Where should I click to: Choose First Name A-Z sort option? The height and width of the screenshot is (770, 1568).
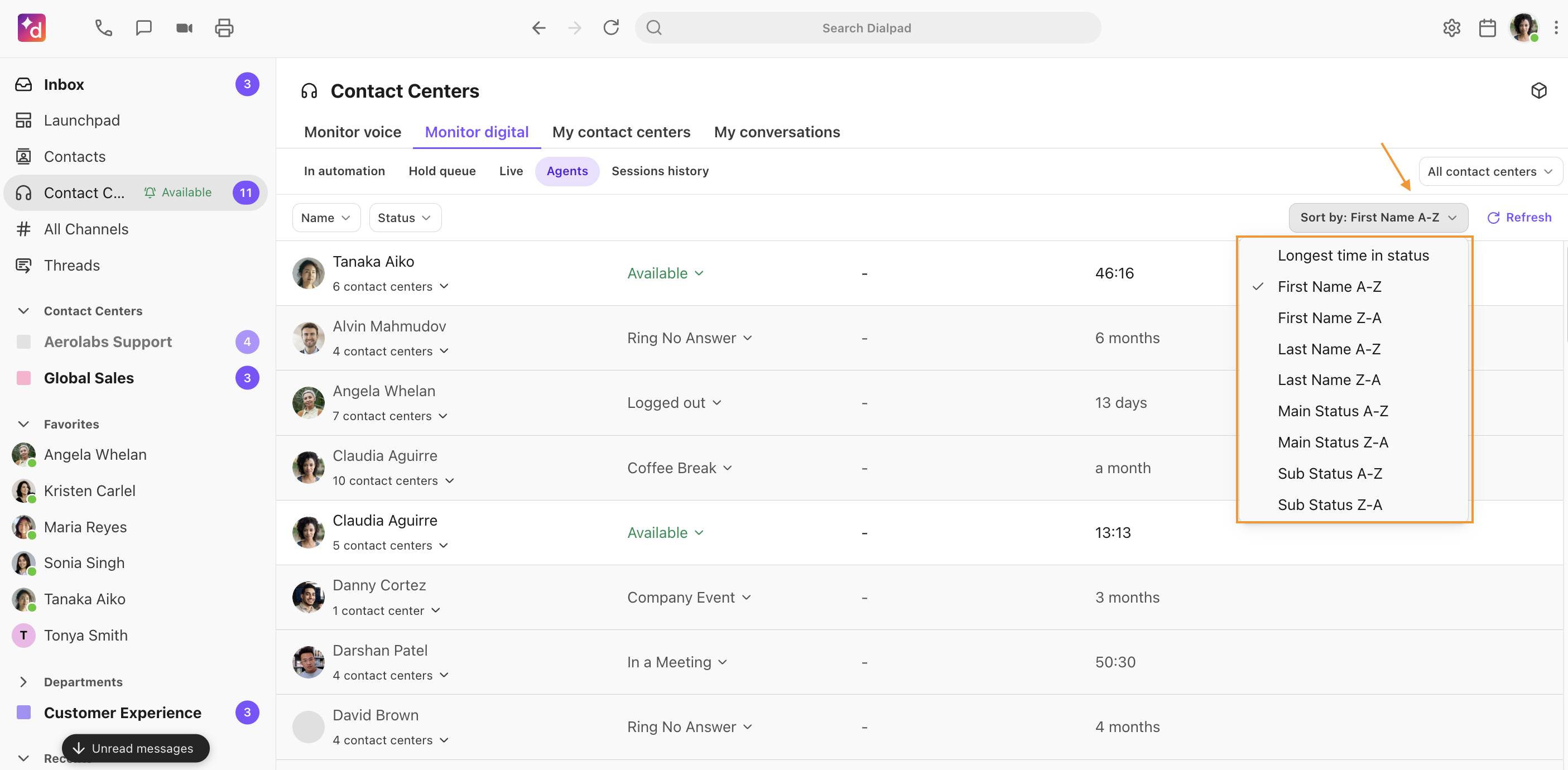1354,287
